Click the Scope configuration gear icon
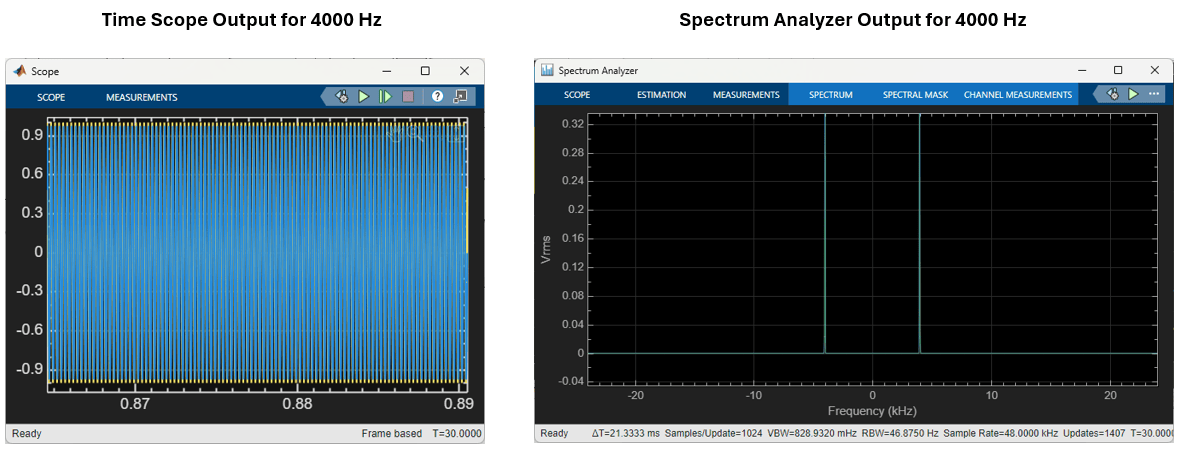The image size is (1178, 449). (x=341, y=97)
